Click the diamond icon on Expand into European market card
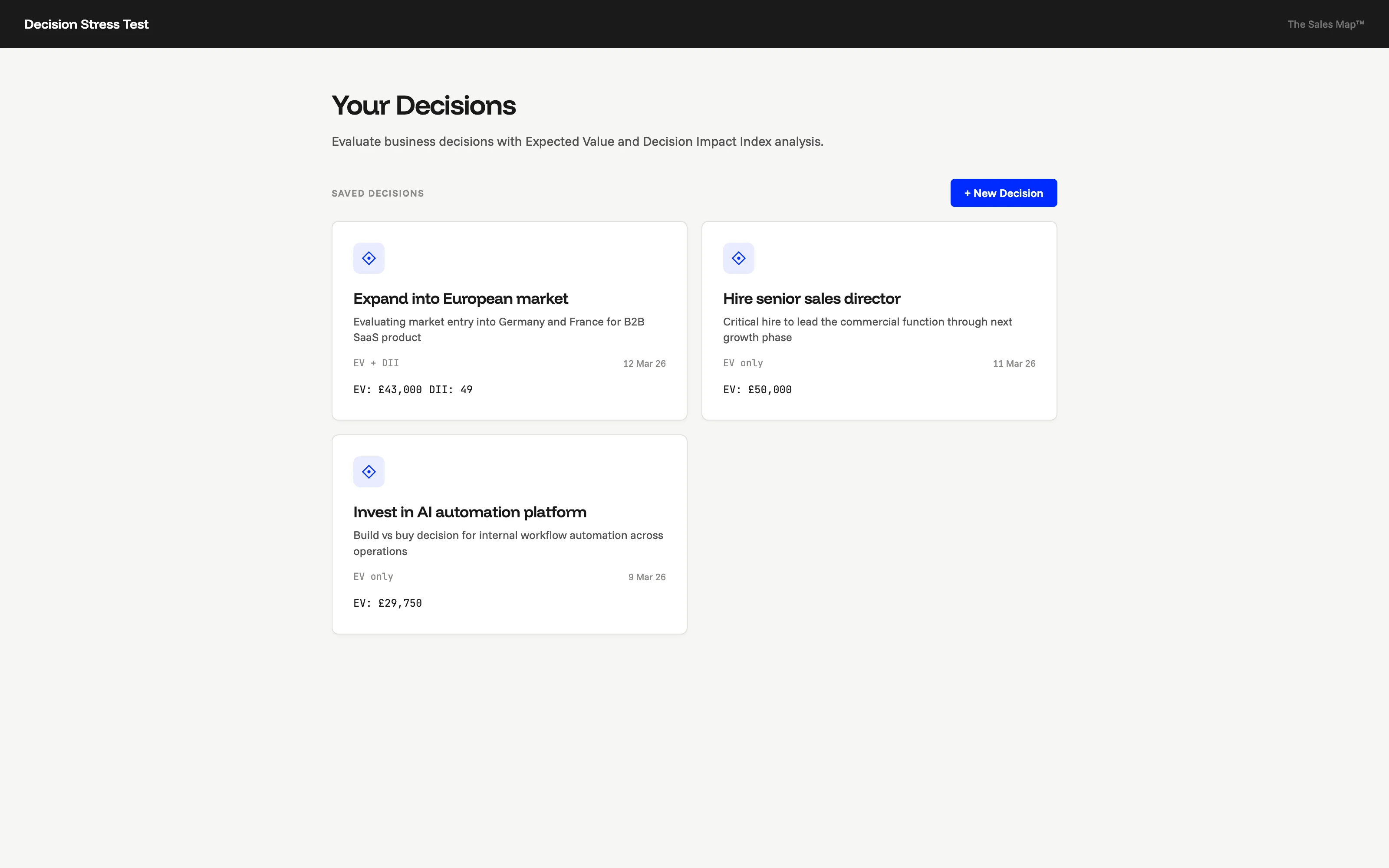 [x=369, y=258]
